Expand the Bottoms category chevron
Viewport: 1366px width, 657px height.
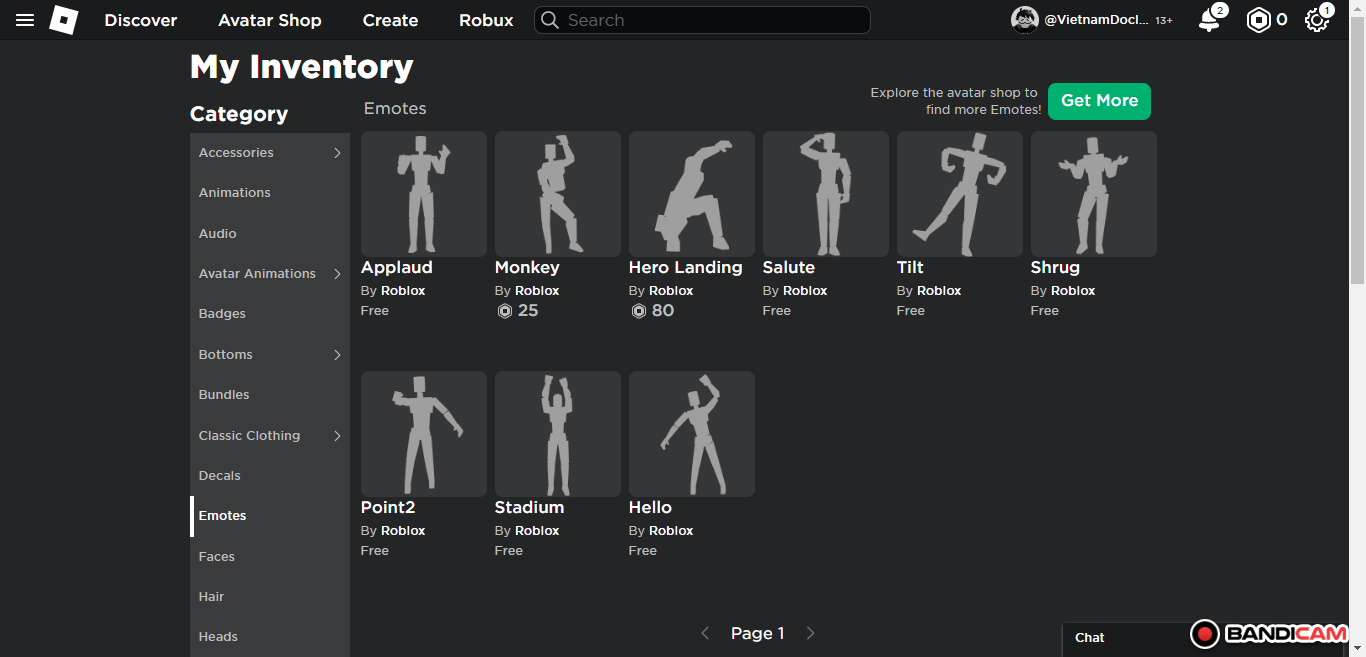pos(337,355)
